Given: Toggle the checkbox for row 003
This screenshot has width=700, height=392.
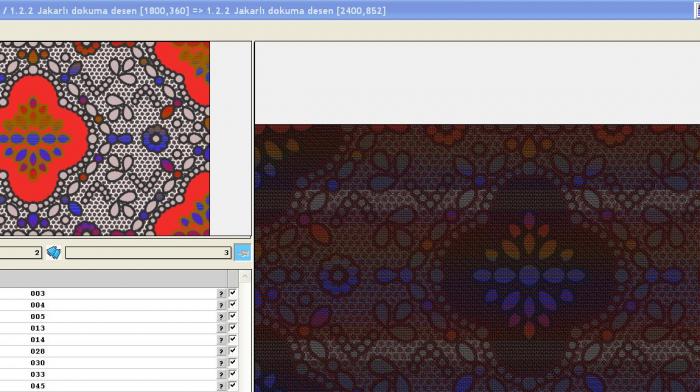Looking at the screenshot, I should coord(233,293).
